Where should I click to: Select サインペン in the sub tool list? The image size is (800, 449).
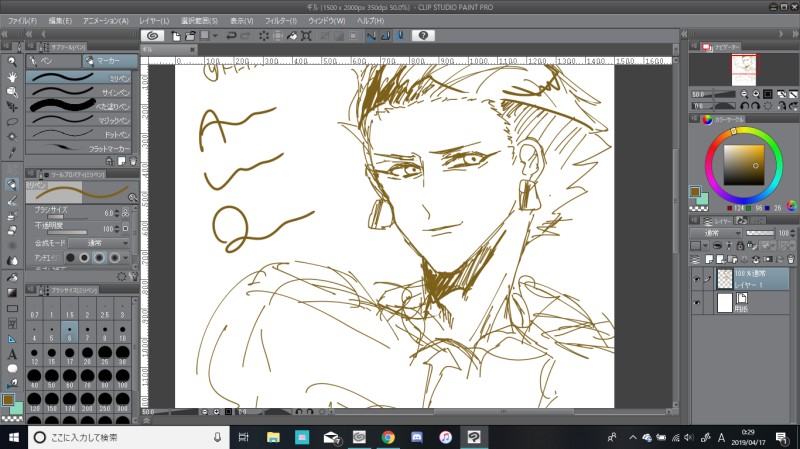coord(79,92)
